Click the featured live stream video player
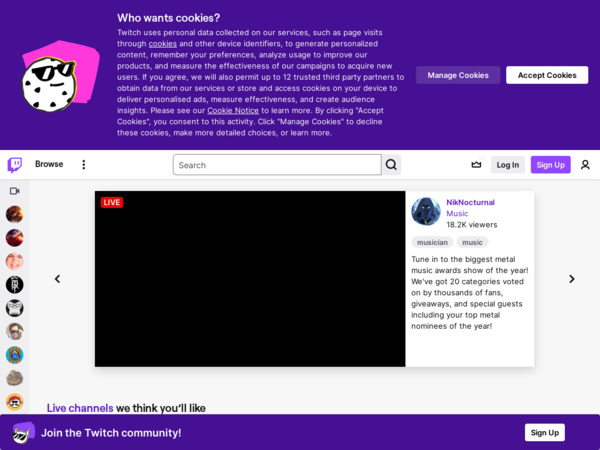The width and height of the screenshot is (600, 450). pyautogui.click(x=250, y=279)
